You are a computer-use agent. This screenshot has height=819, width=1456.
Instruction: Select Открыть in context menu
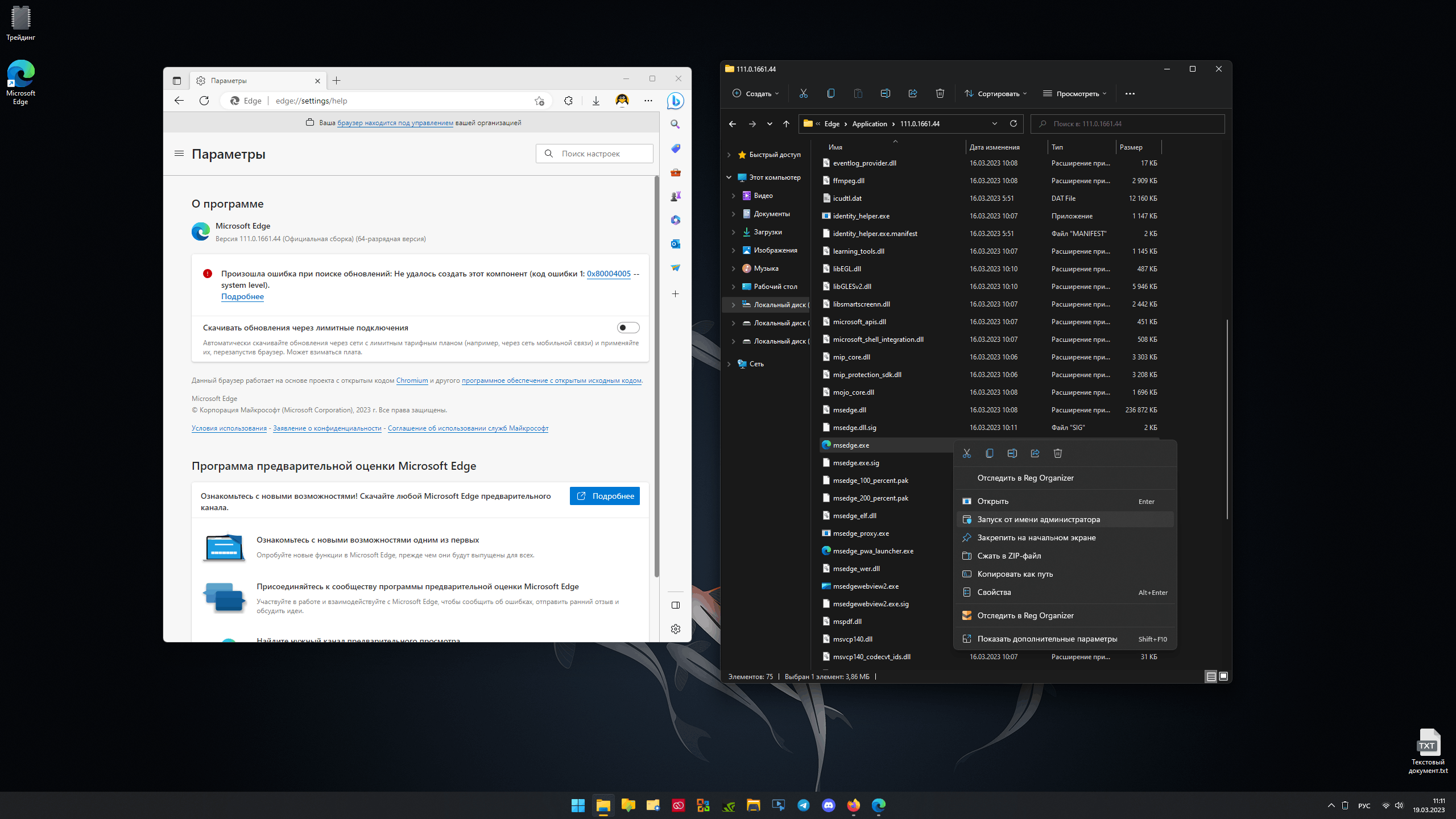pos(1065,501)
